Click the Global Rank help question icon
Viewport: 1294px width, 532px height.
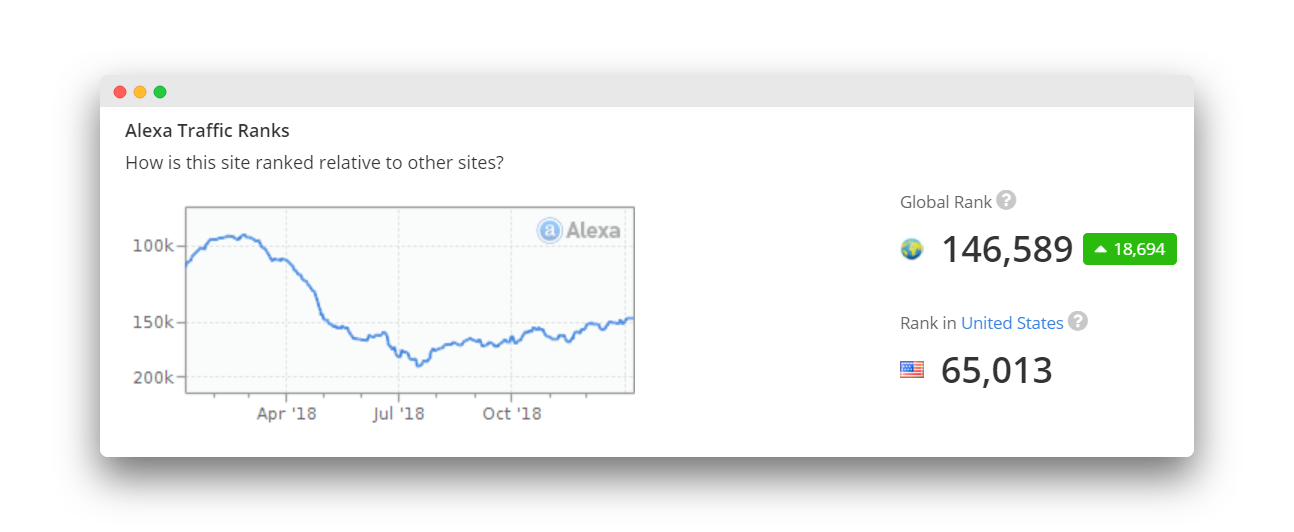[1006, 200]
